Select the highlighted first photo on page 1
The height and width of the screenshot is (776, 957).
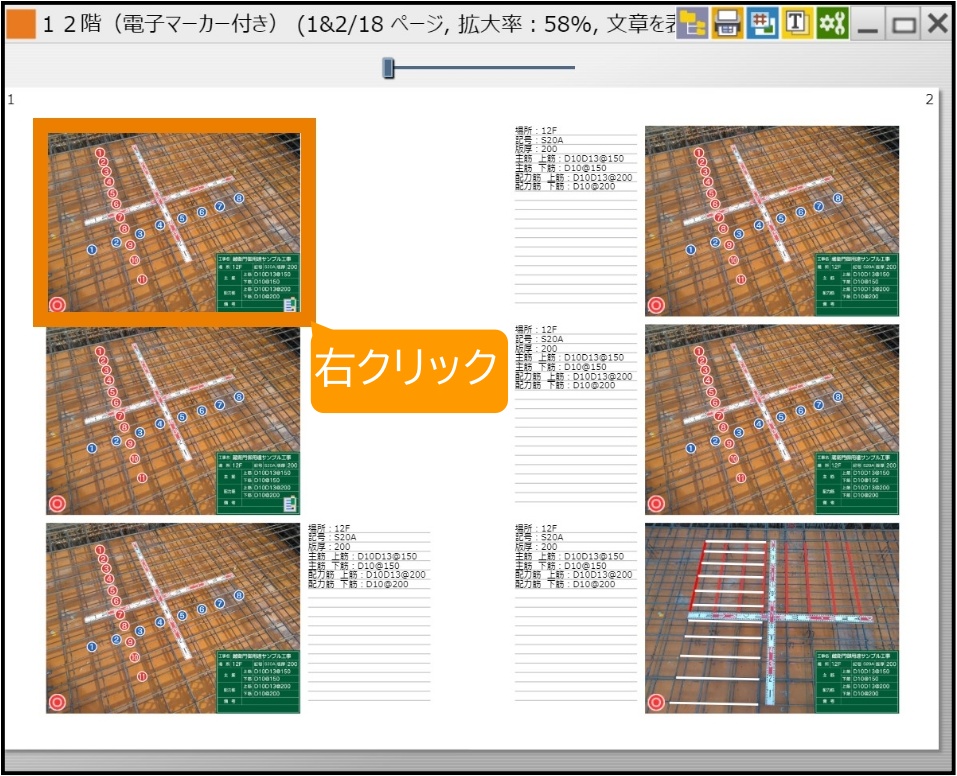point(174,222)
